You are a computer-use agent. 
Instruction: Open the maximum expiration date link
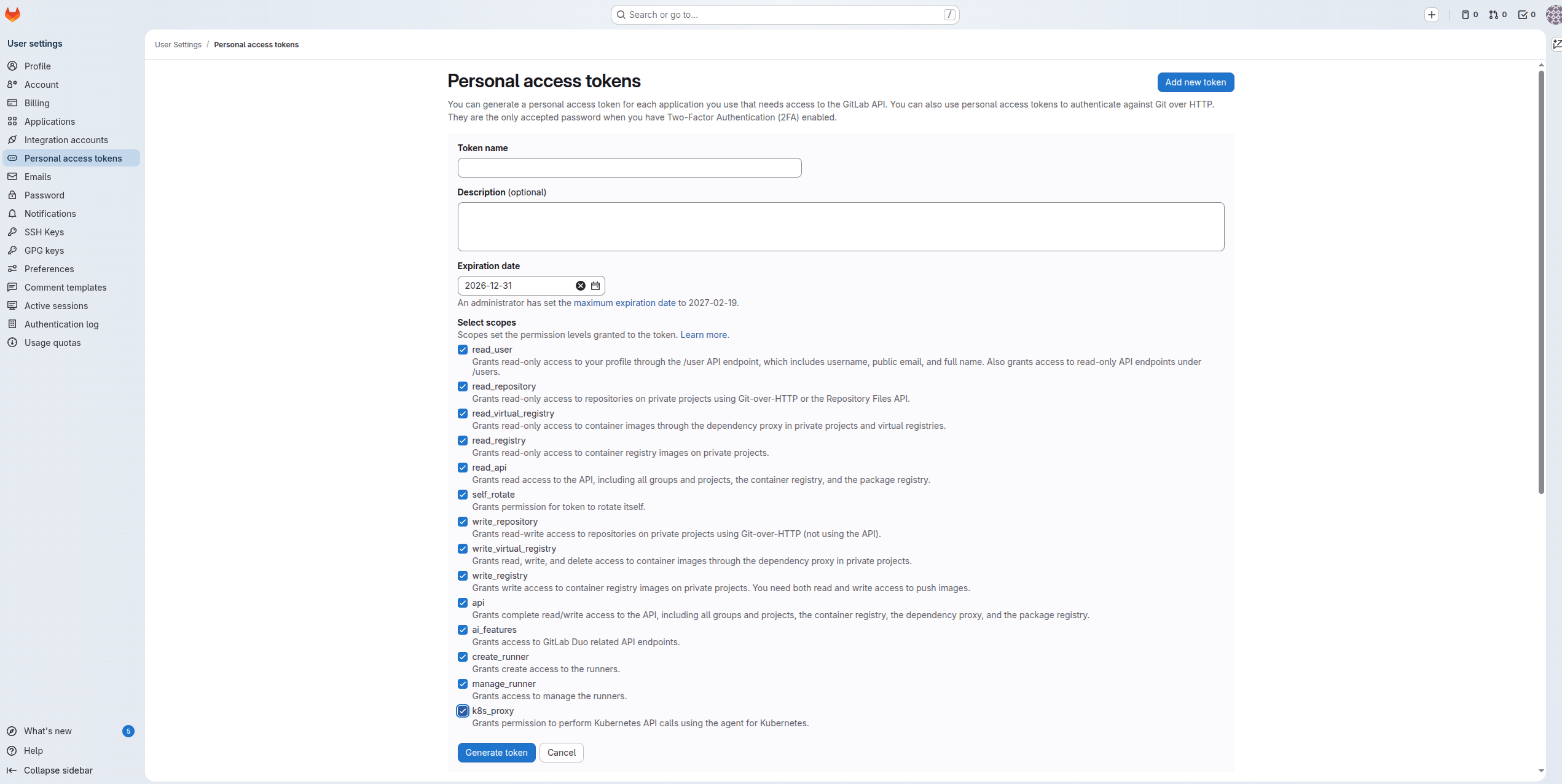click(x=624, y=303)
